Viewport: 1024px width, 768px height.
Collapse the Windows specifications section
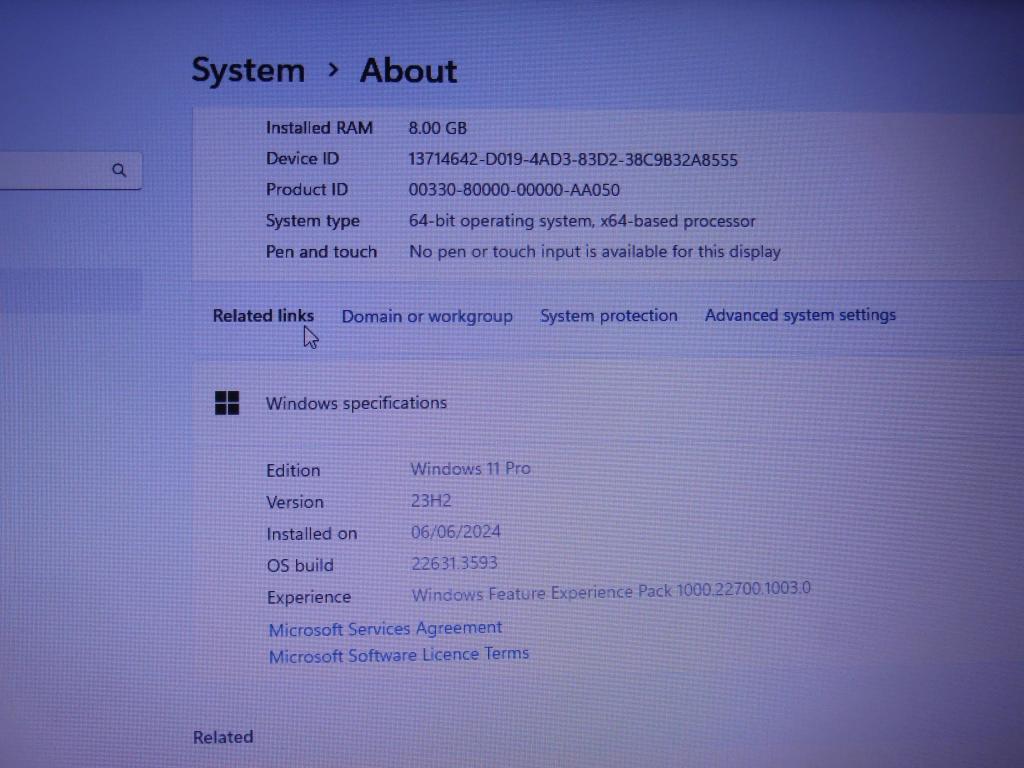pyautogui.click(x=356, y=403)
